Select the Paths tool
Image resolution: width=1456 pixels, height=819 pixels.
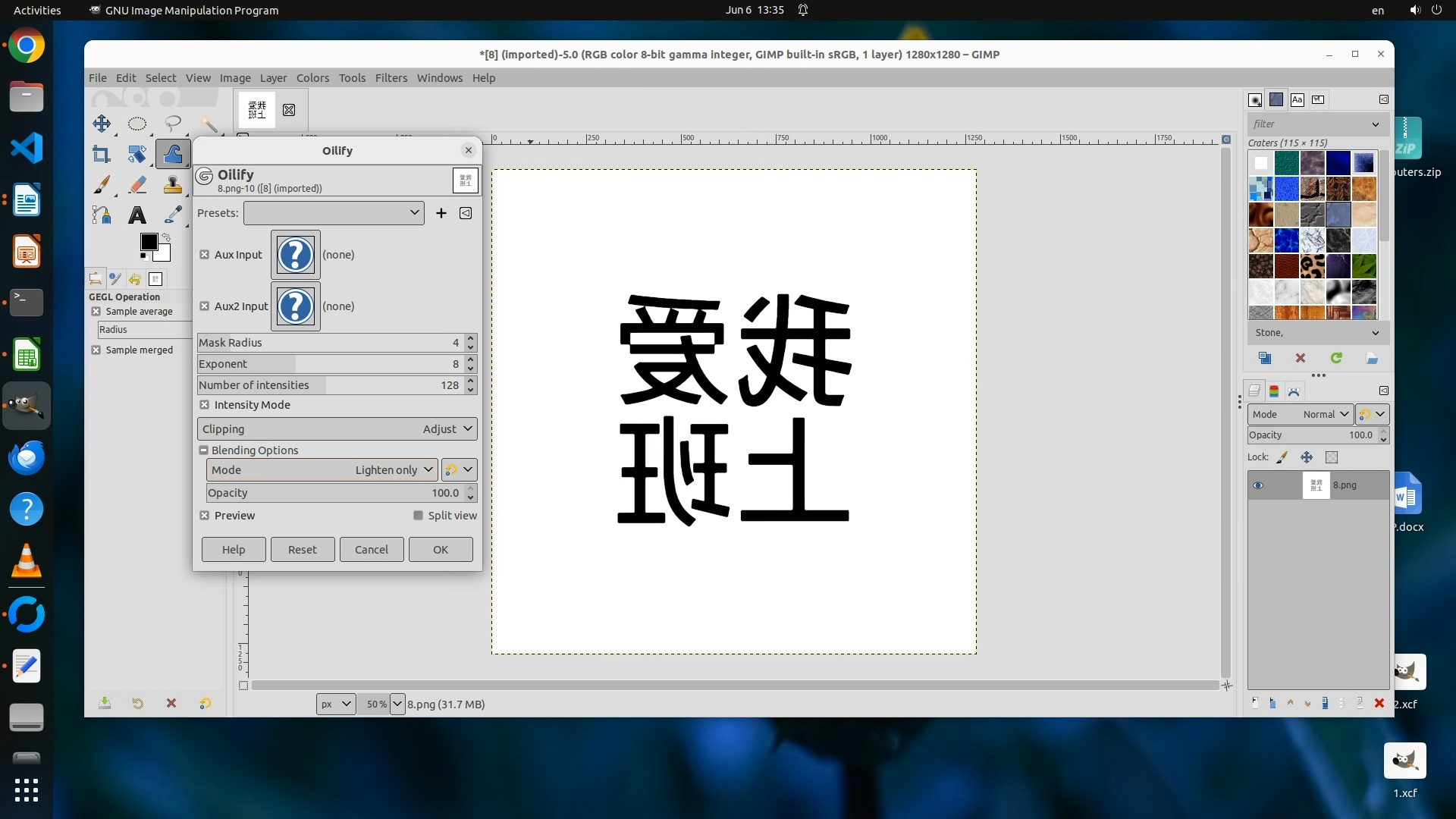point(101,215)
